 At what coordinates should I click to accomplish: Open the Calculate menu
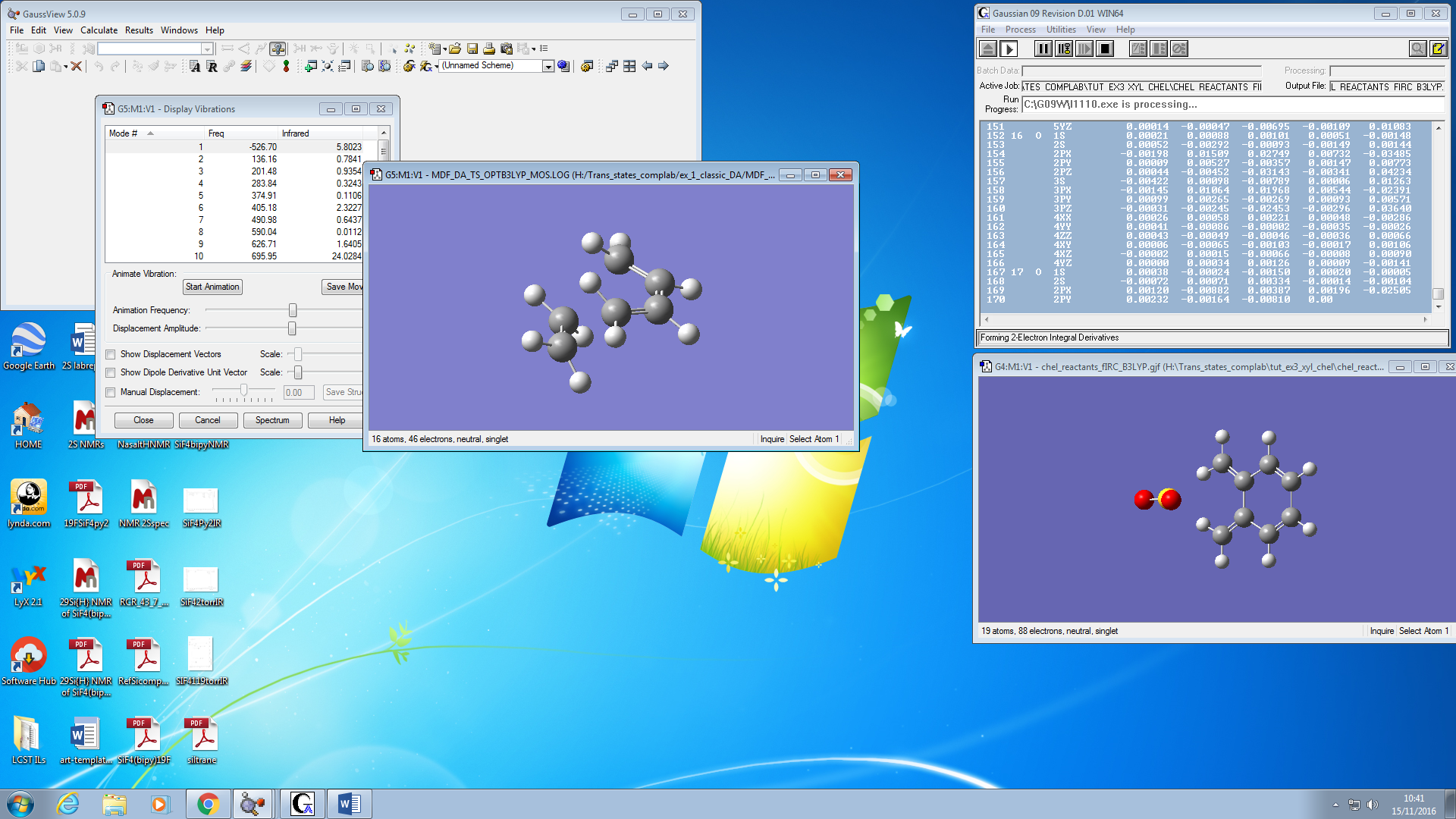click(99, 30)
